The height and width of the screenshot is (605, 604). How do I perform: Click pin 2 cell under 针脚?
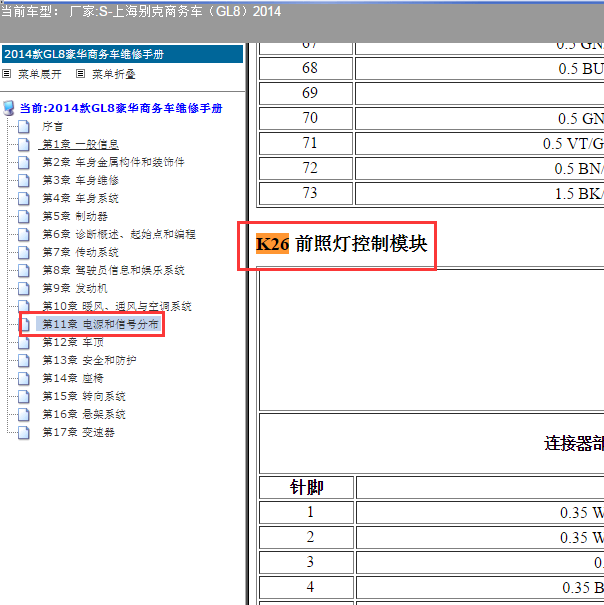click(306, 537)
